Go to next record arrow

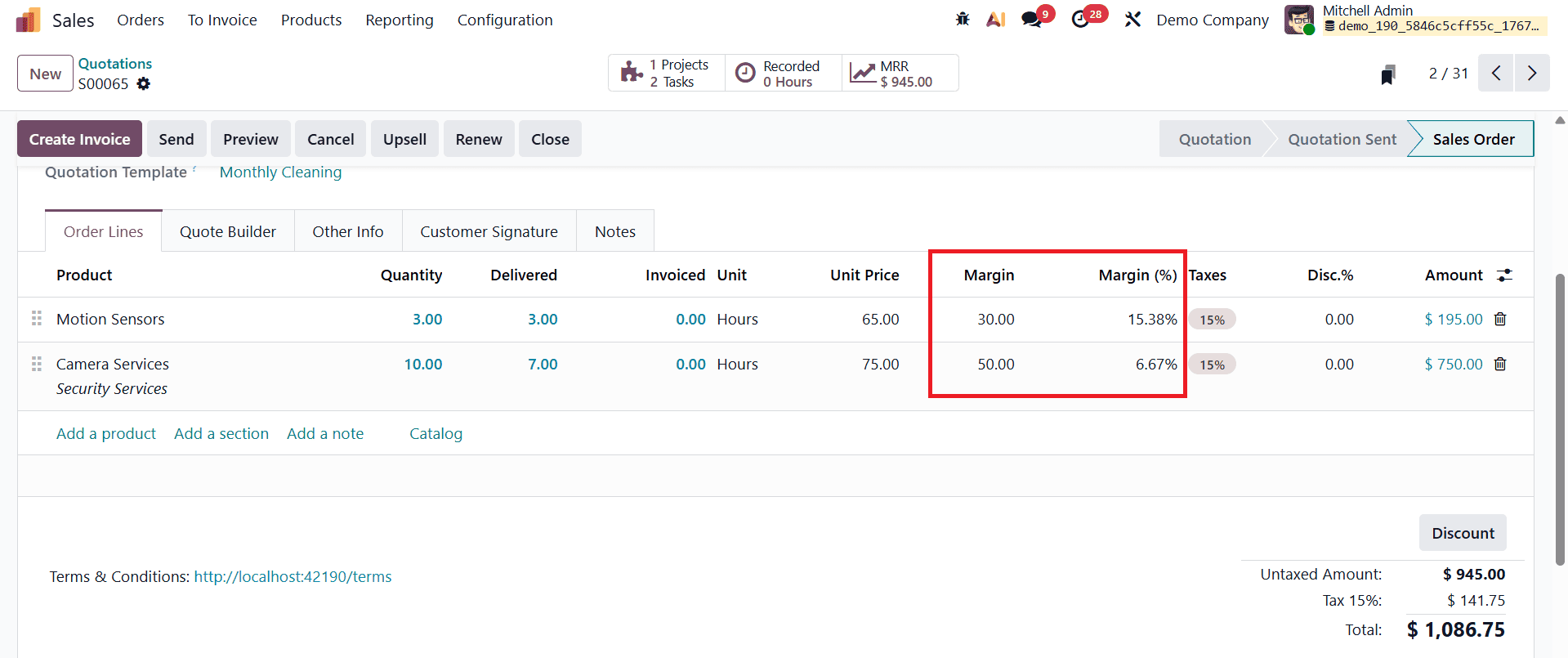[1532, 73]
